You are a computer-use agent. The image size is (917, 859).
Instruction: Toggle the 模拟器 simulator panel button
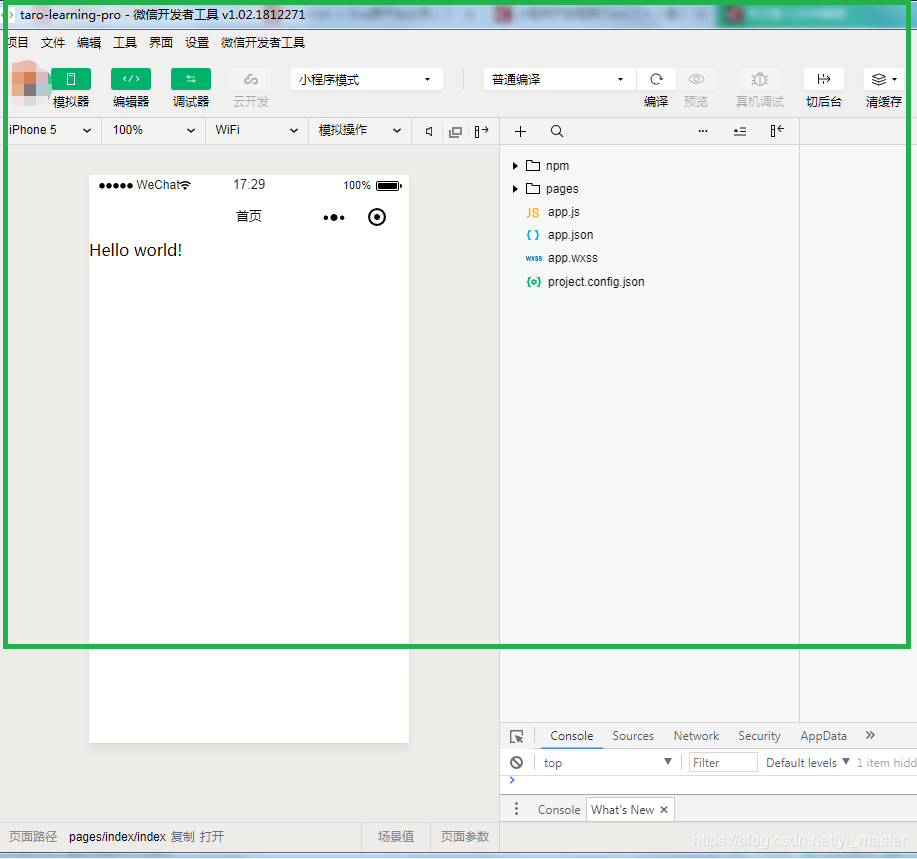pos(71,79)
